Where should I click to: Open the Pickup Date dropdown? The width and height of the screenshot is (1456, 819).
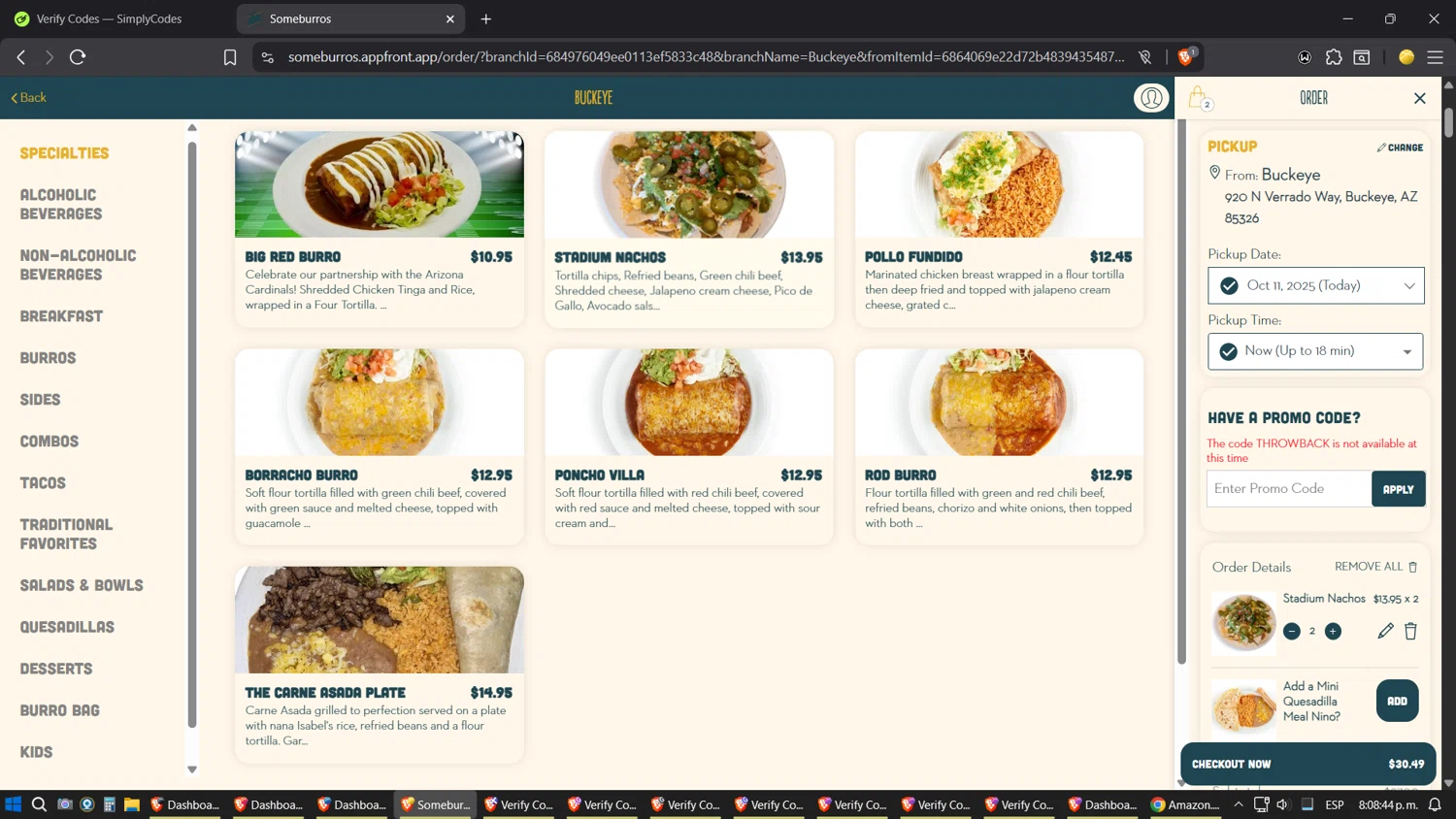coord(1316,285)
